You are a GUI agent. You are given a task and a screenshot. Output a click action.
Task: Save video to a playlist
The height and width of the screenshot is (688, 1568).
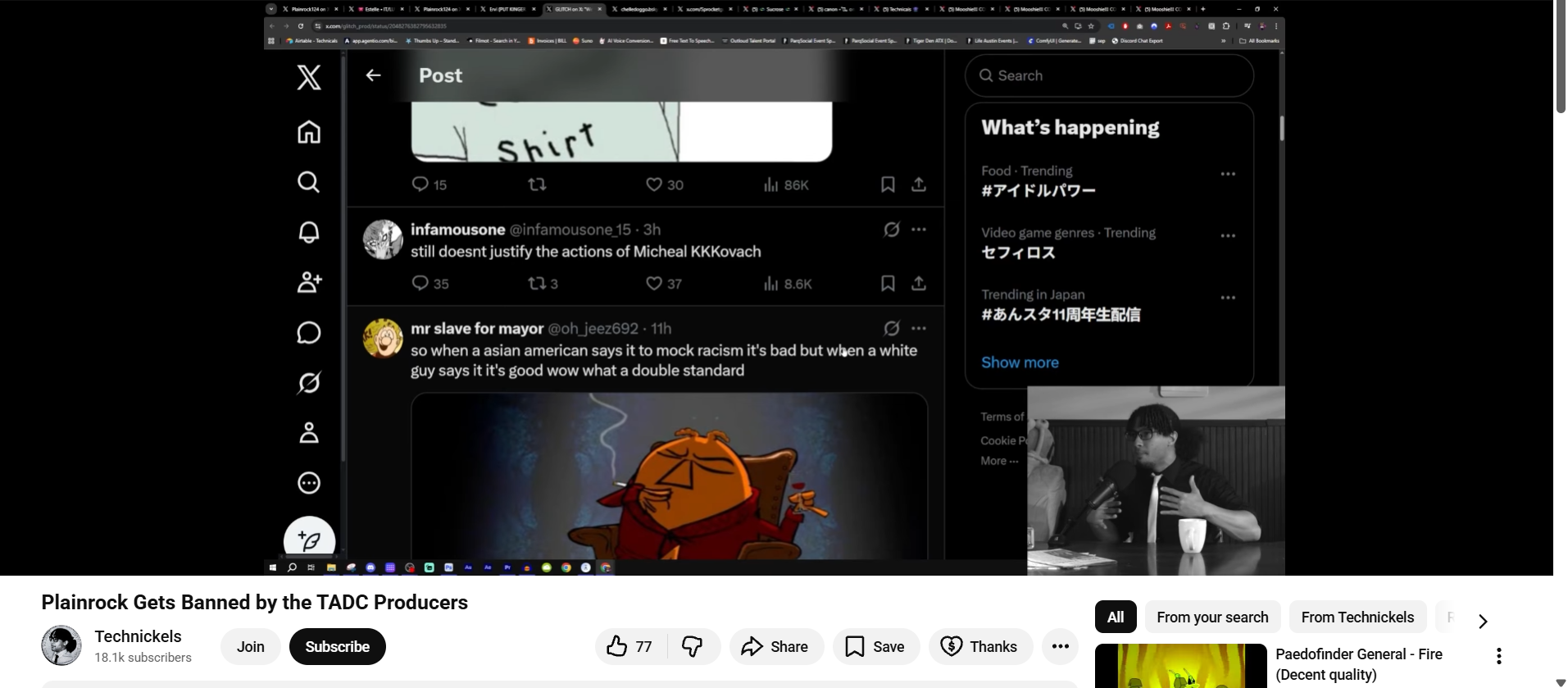[875, 647]
